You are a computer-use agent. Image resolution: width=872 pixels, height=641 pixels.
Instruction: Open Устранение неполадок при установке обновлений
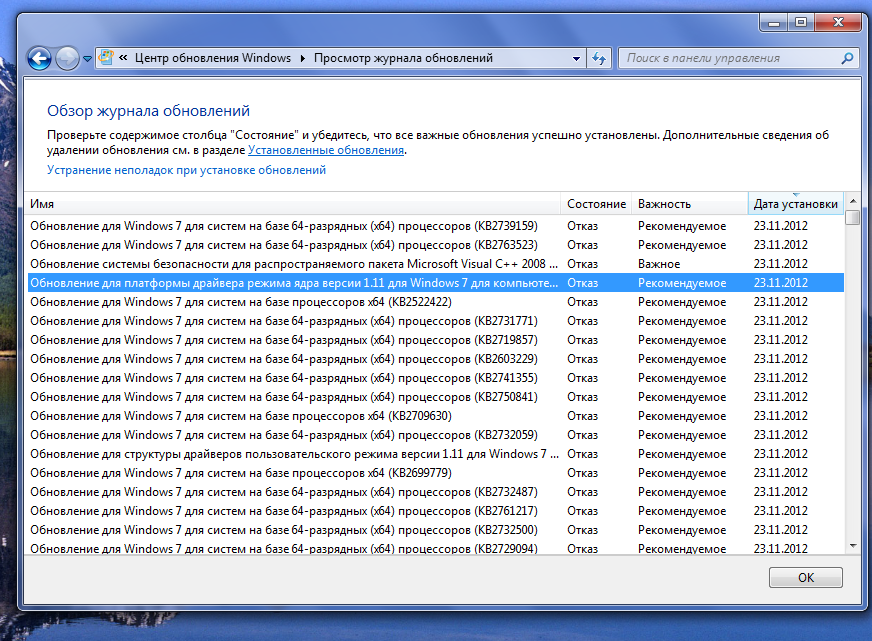186,170
